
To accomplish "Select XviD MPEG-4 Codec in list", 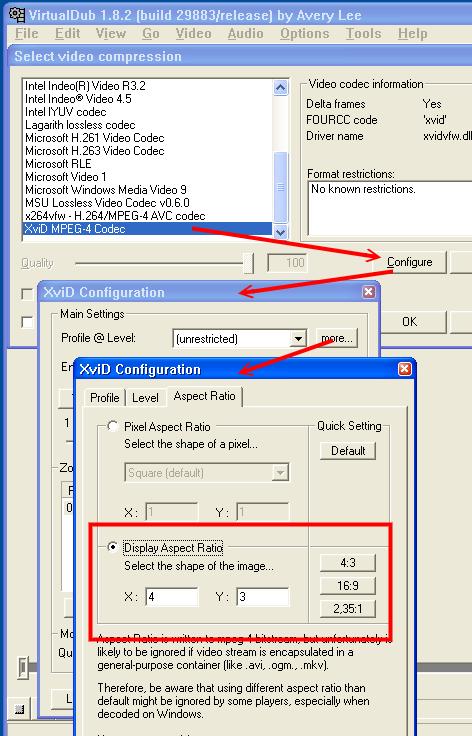I will 147,229.
